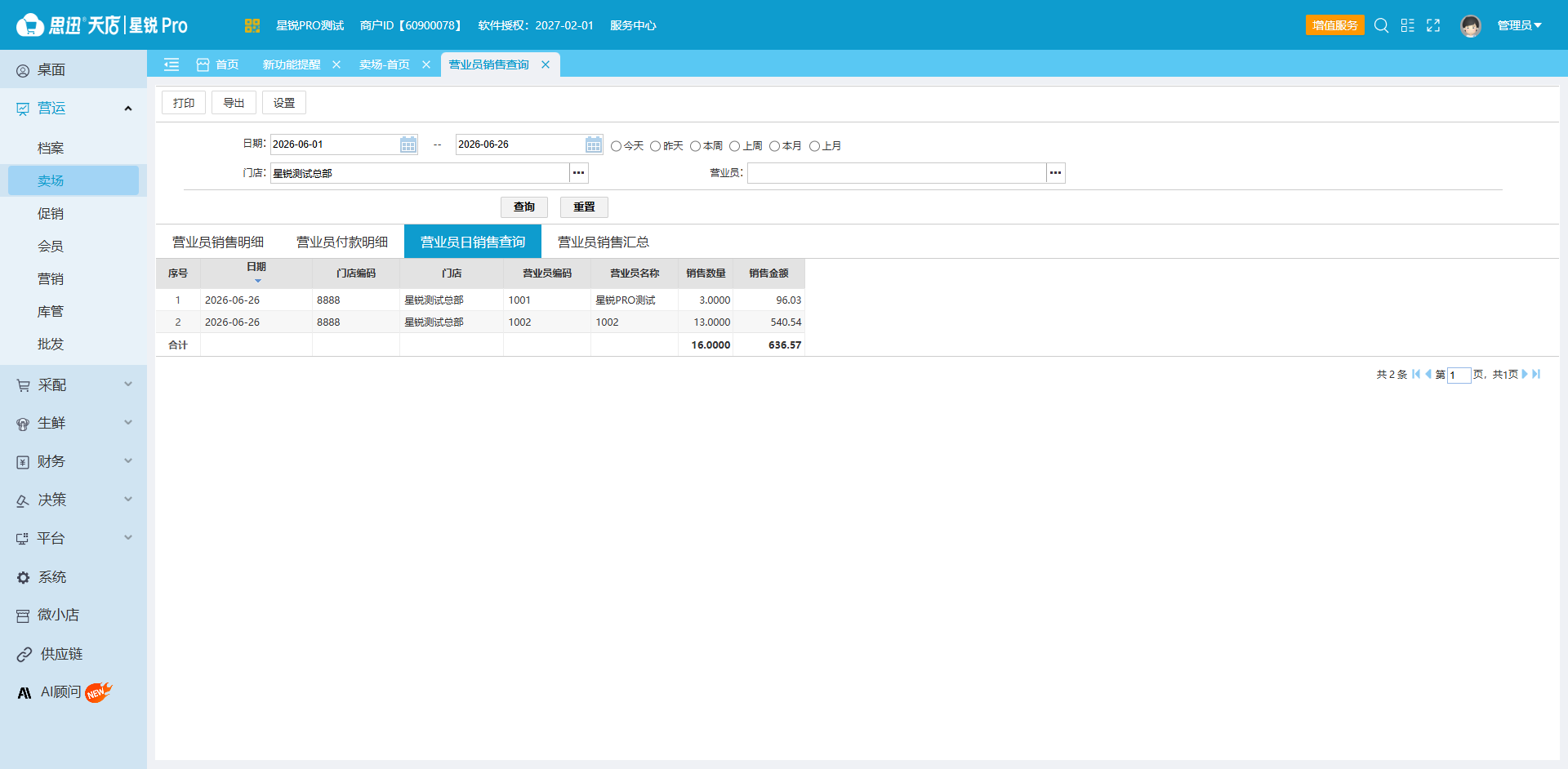This screenshot has height=769, width=1568.
Task: Switch to 营业员销售汇总 tab
Action: pos(604,242)
